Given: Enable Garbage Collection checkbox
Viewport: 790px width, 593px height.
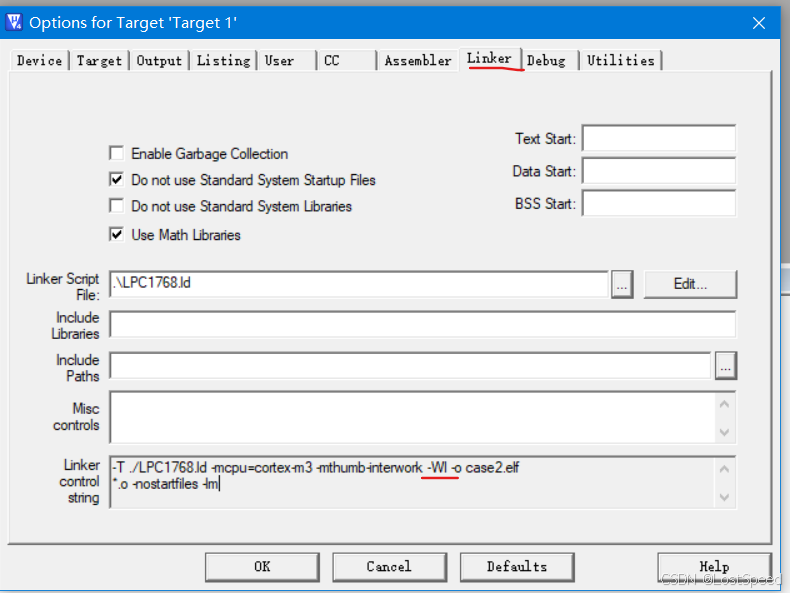Looking at the screenshot, I should 116,153.
